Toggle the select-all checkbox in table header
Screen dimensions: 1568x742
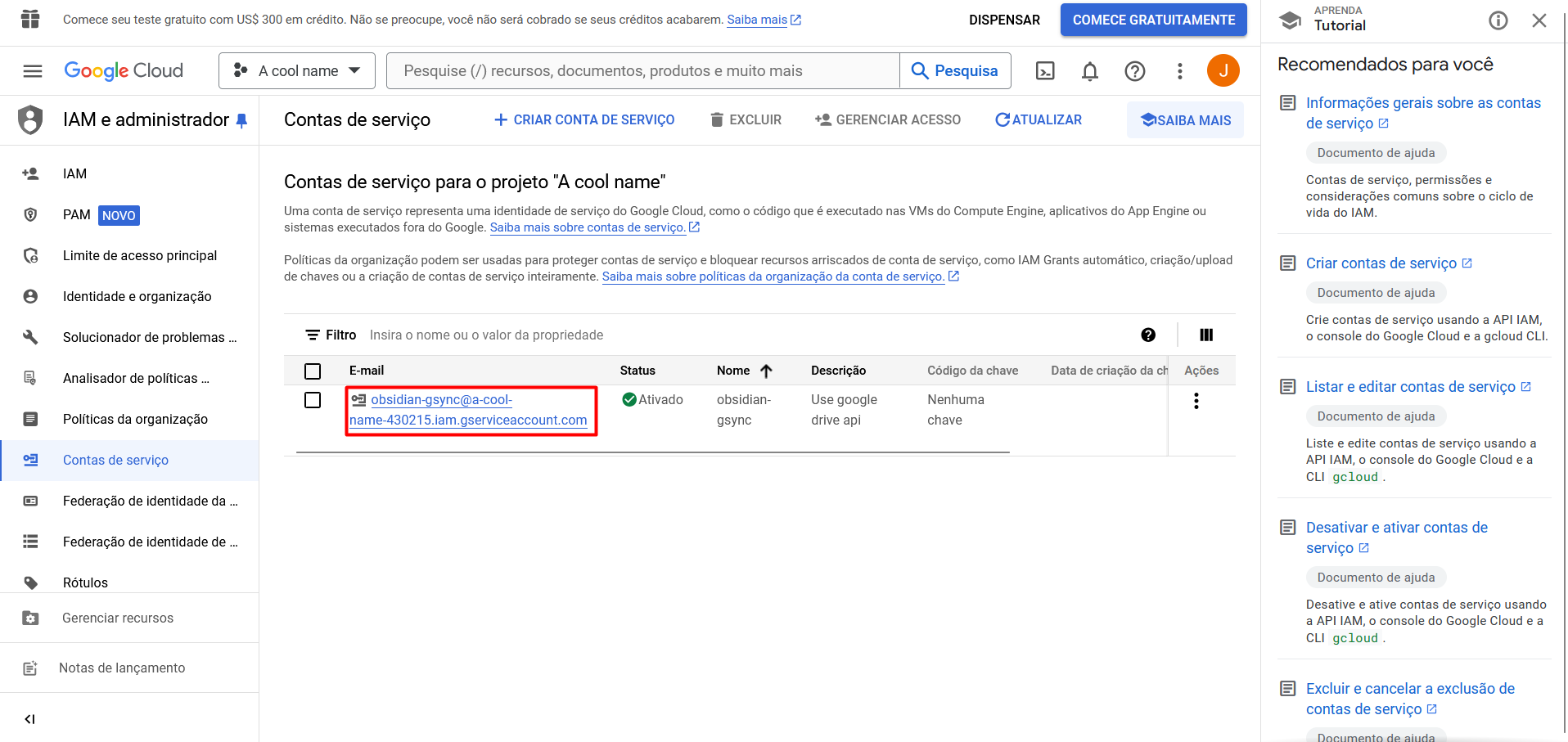tap(313, 371)
